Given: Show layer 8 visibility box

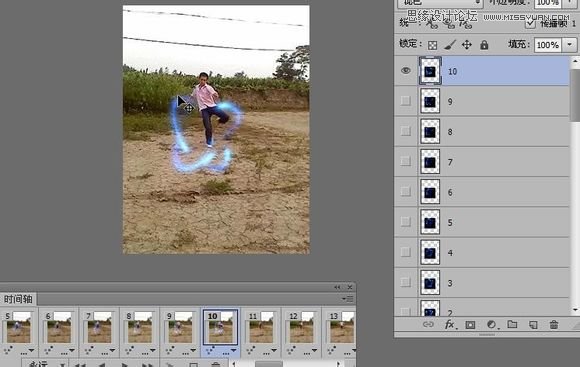Looking at the screenshot, I should click(406, 131).
